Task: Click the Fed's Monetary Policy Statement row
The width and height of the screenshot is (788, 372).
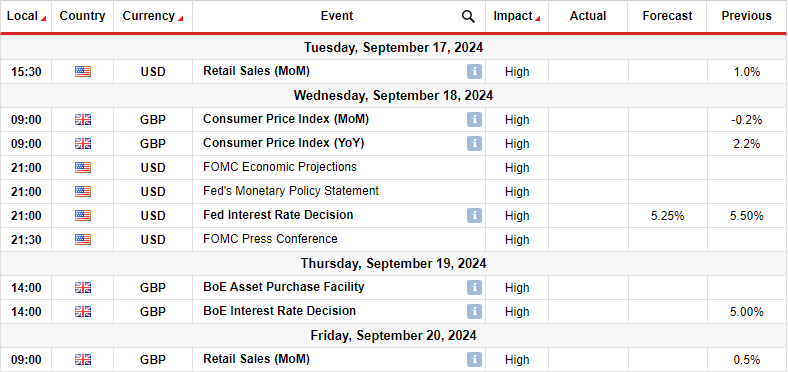Action: click(393, 192)
